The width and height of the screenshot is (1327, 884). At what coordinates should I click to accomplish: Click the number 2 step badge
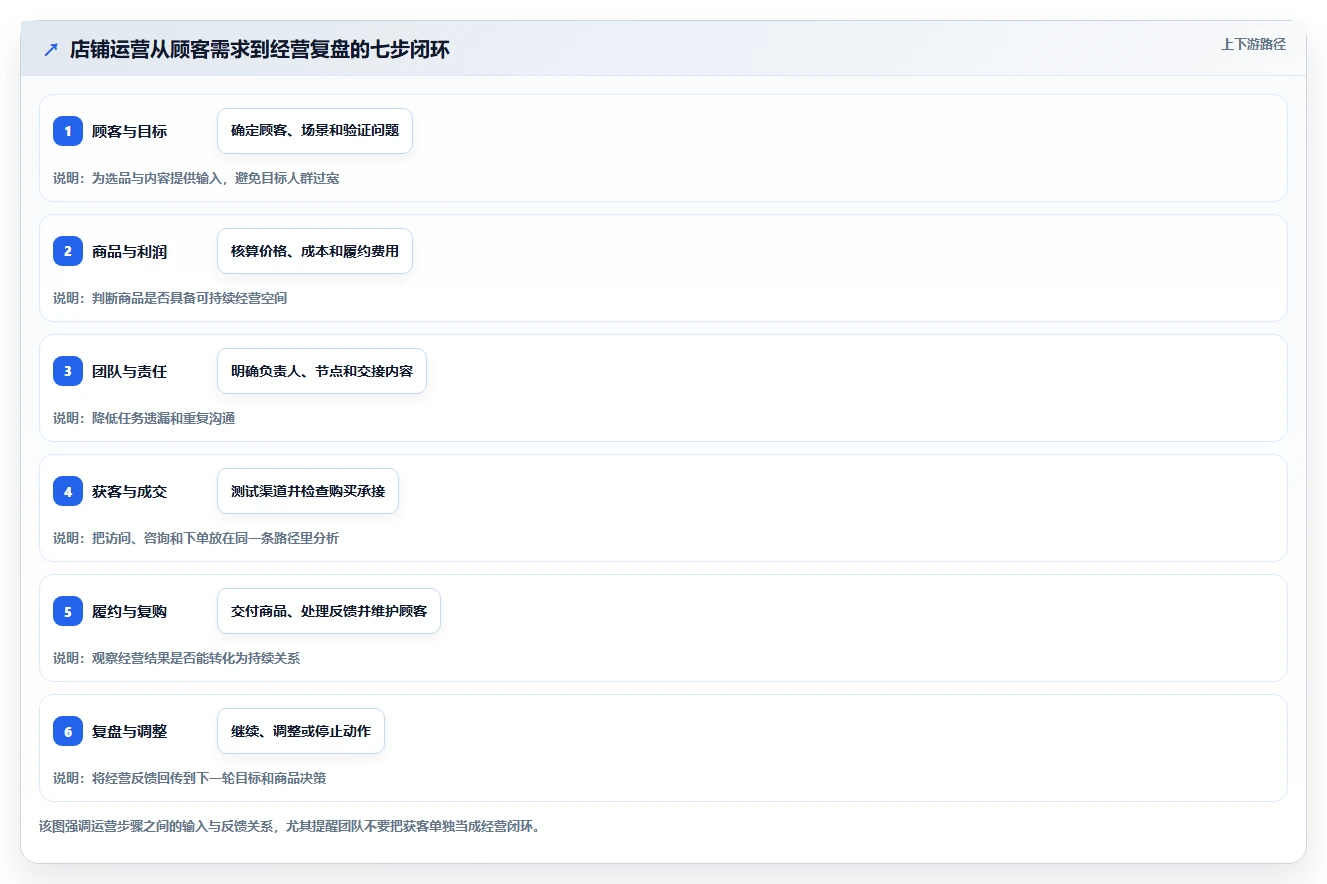coord(68,251)
